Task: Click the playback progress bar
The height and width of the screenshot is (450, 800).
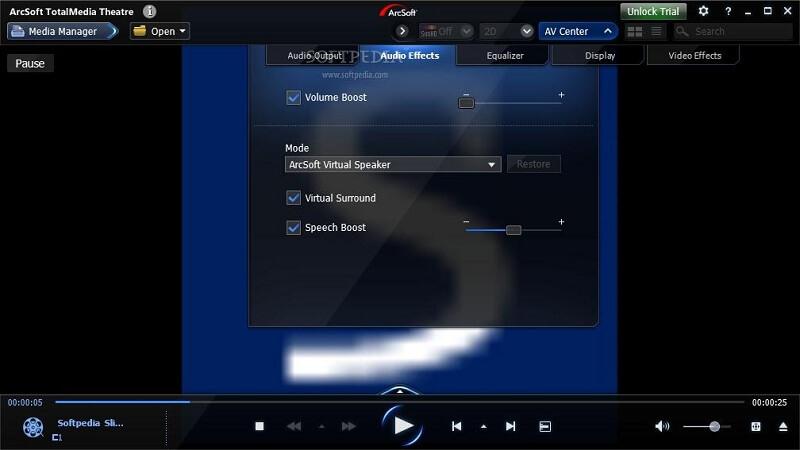Action: click(x=399, y=402)
